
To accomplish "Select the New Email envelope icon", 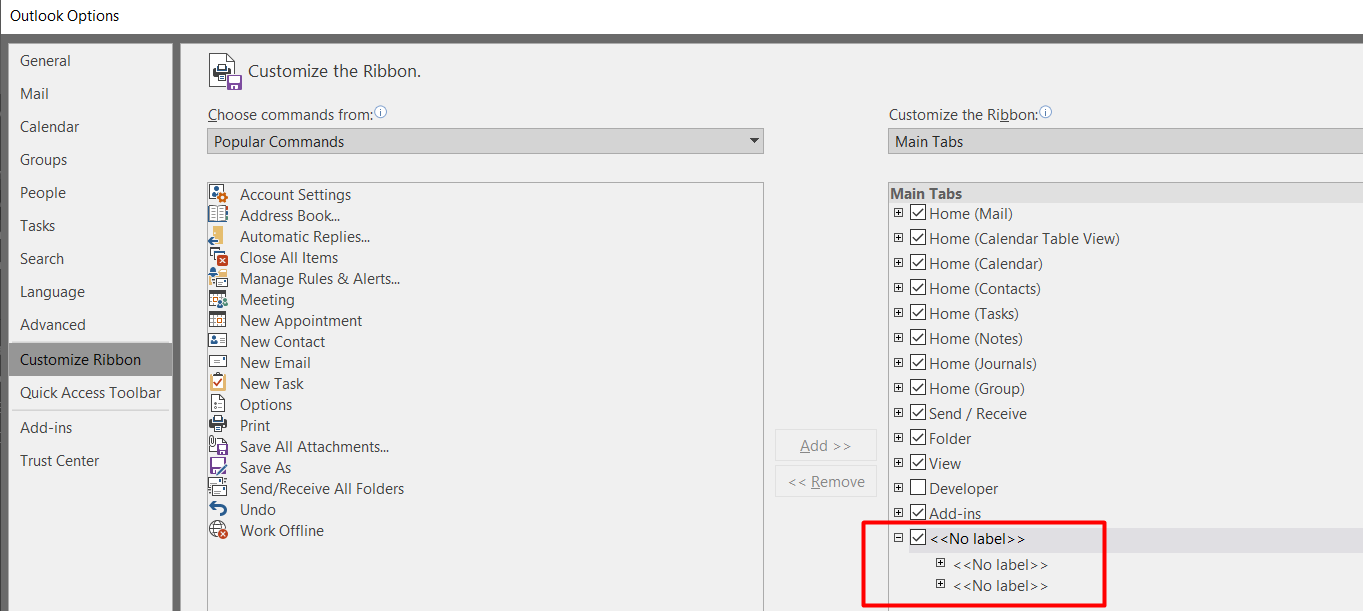I will (x=218, y=362).
